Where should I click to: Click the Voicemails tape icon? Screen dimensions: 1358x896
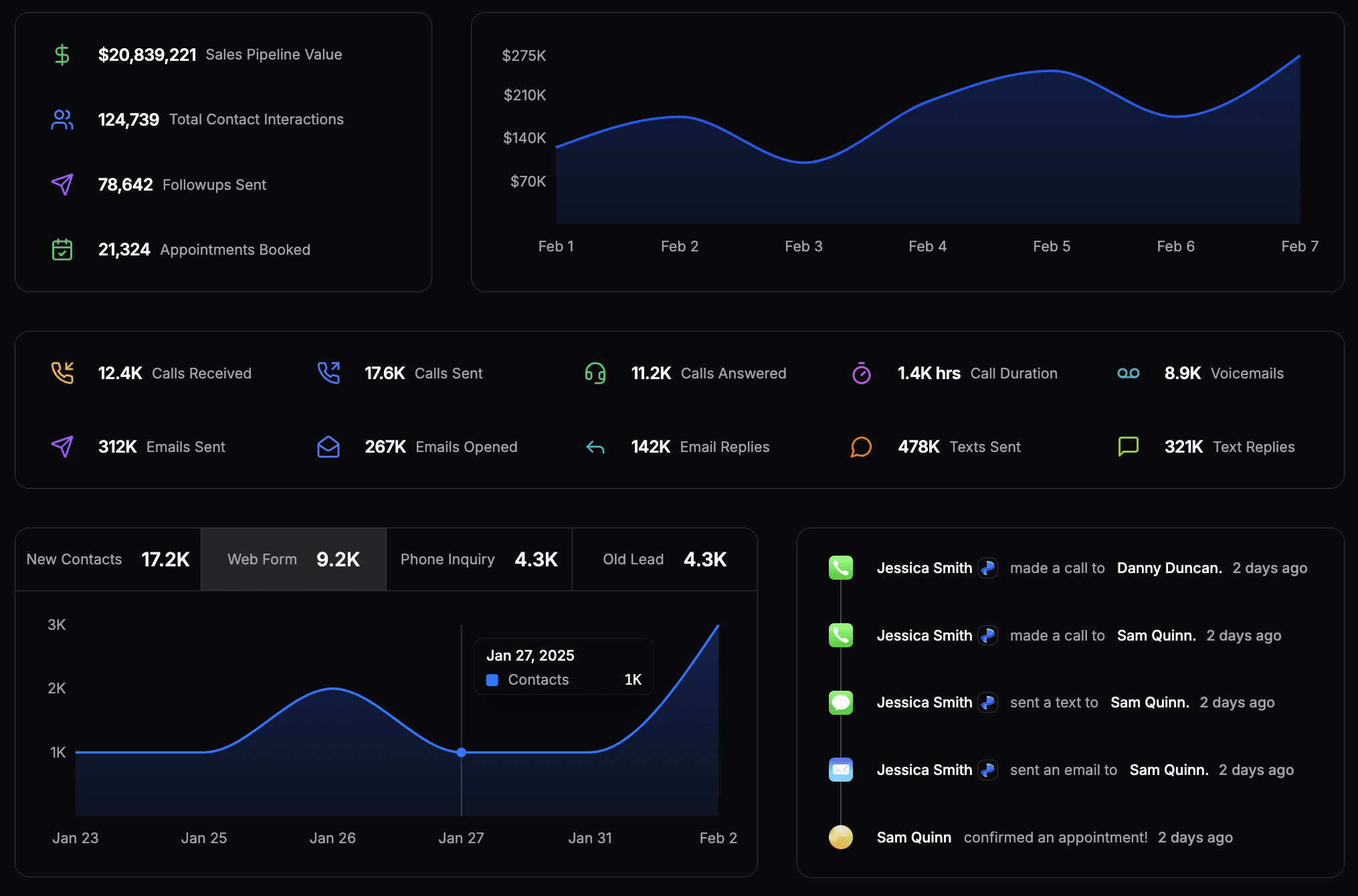pos(1129,373)
